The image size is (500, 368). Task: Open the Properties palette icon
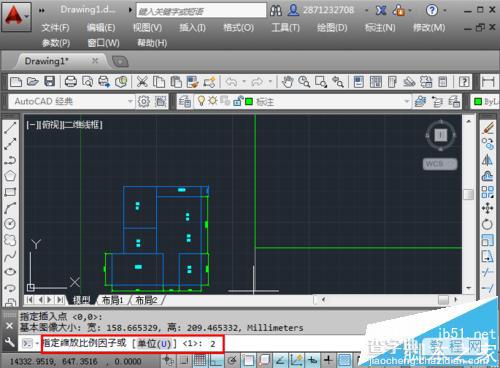click(x=358, y=82)
